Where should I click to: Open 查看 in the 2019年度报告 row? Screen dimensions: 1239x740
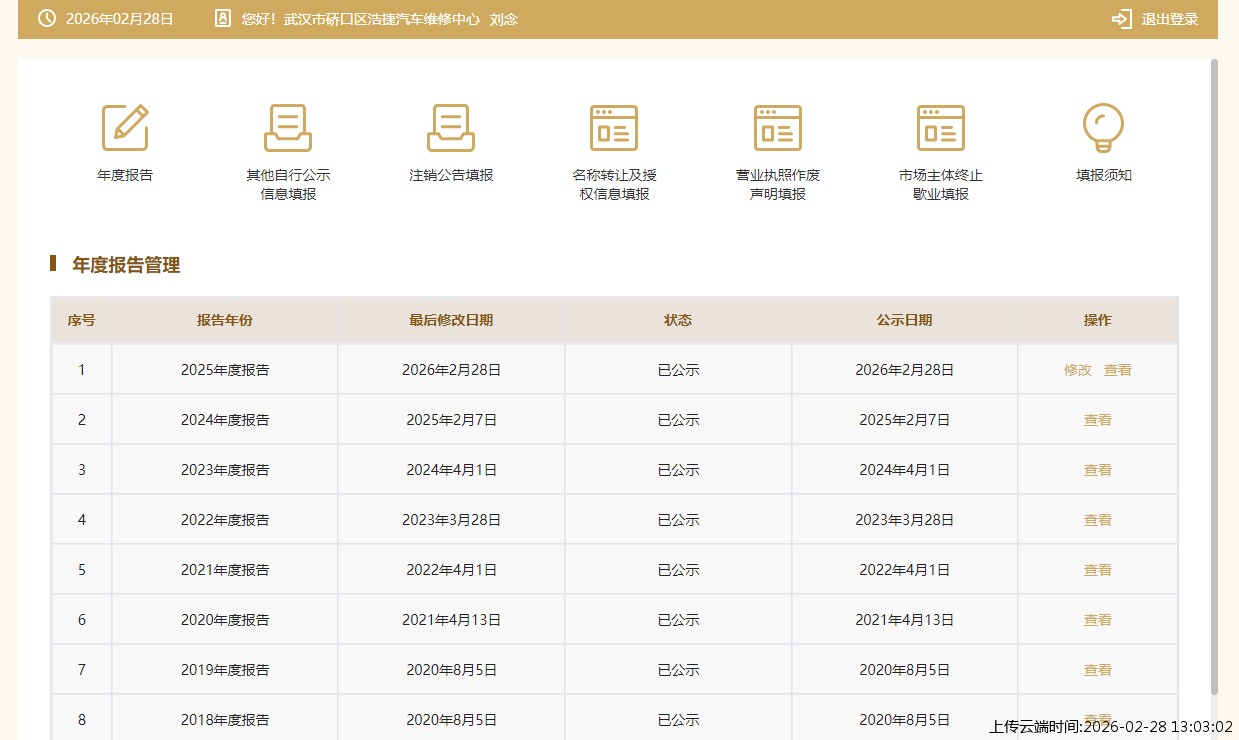[1097, 670]
